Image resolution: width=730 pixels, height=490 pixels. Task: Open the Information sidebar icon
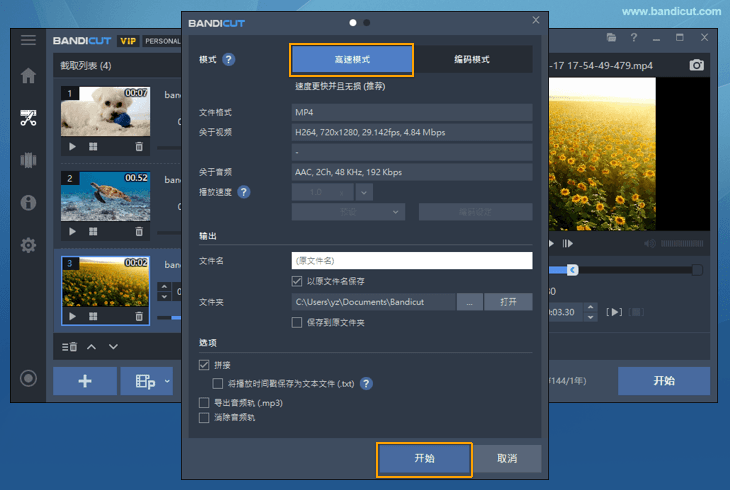28,203
